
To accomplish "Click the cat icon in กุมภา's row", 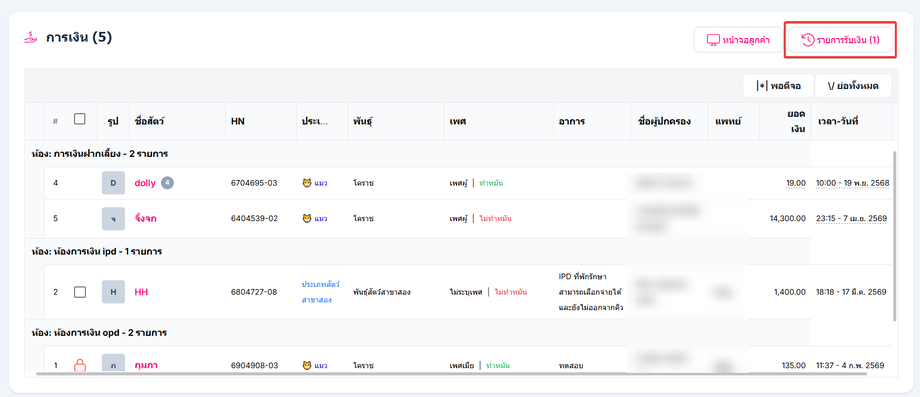I will click(x=306, y=365).
